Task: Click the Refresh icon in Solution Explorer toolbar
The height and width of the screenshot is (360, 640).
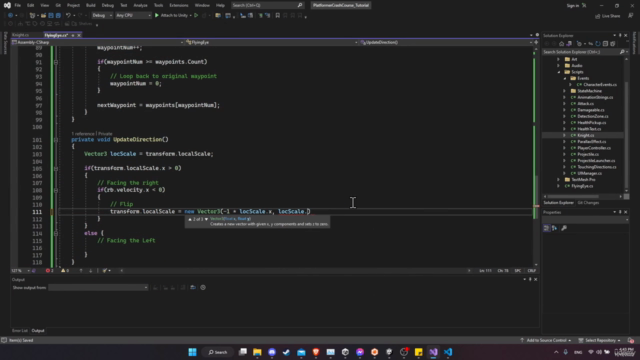Action: pyautogui.click(x=598, y=44)
